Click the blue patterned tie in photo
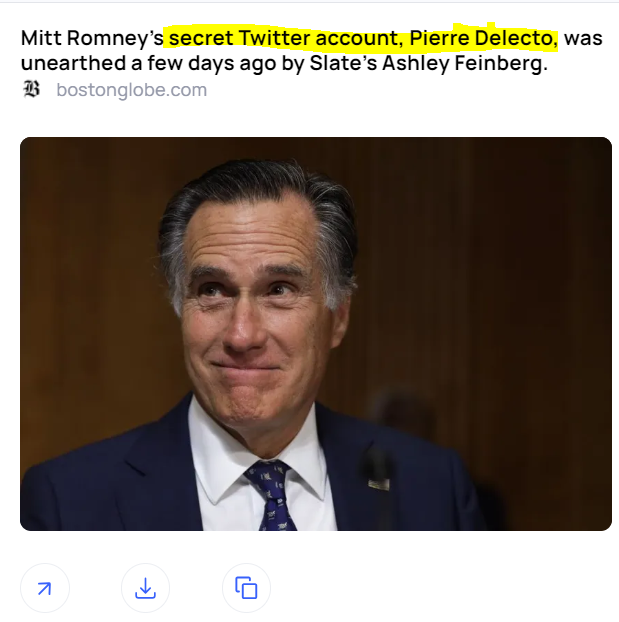 point(271,495)
